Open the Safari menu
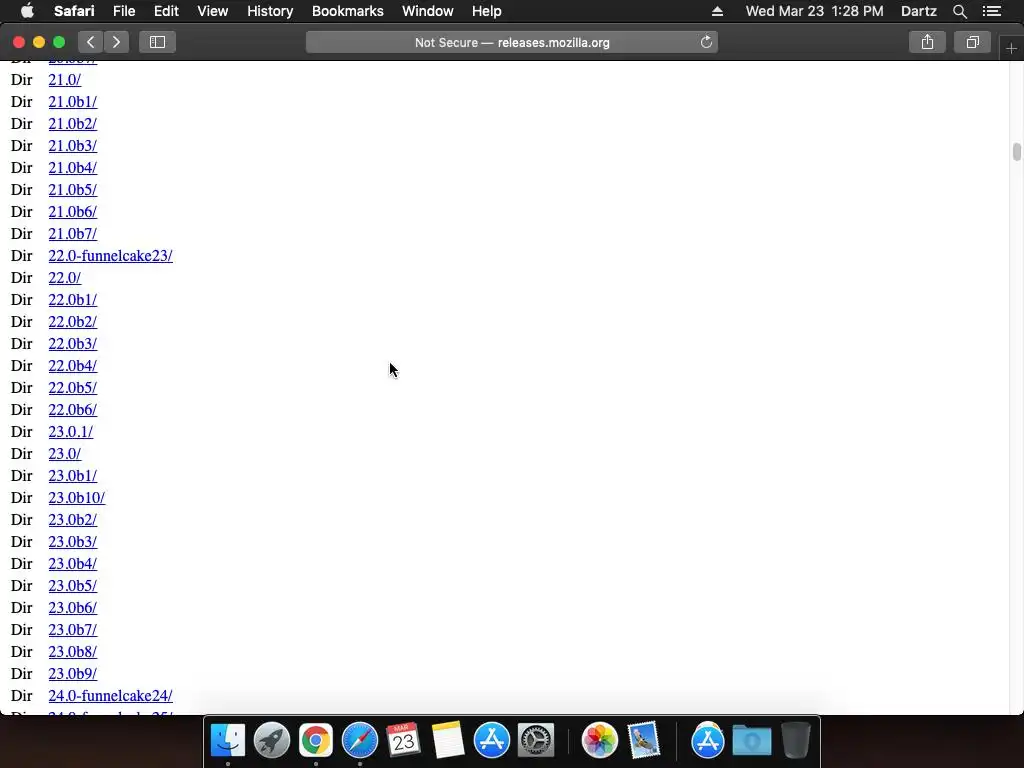The image size is (1024, 768). [74, 11]
